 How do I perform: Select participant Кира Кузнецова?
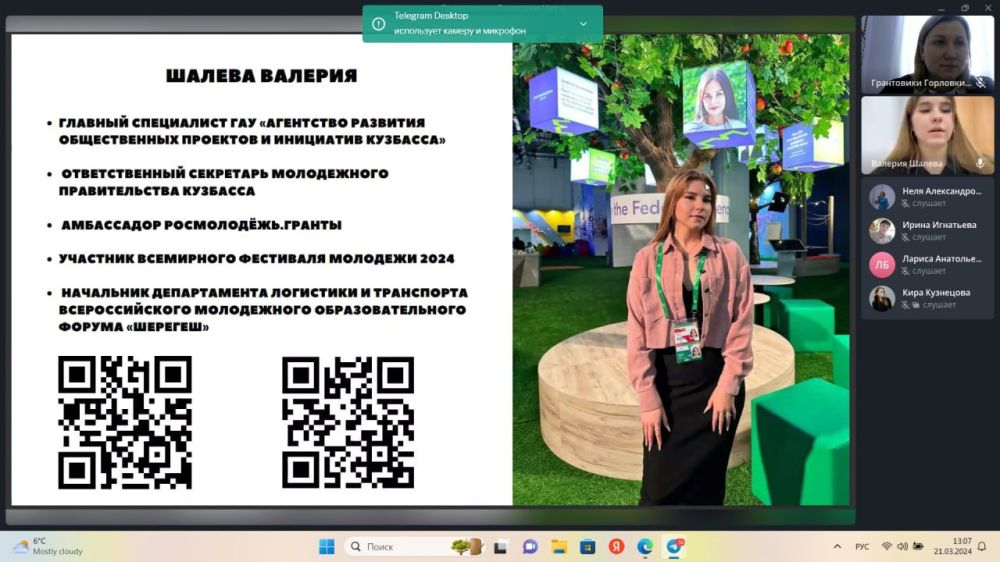pyautogui.click(x=927, y=298)
